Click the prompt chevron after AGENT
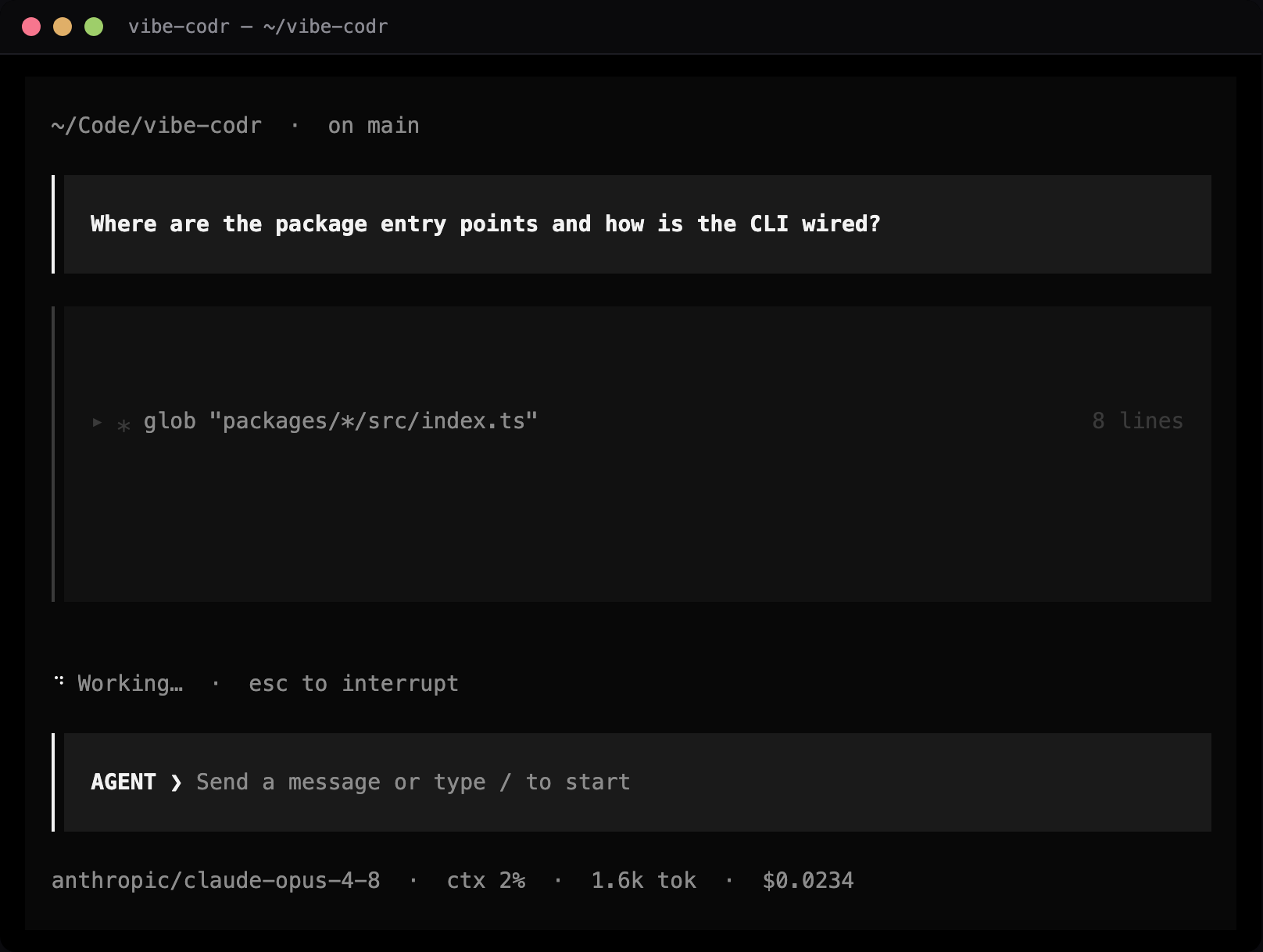The width and height of the screenshot is (1263, 952). (177, 782)
